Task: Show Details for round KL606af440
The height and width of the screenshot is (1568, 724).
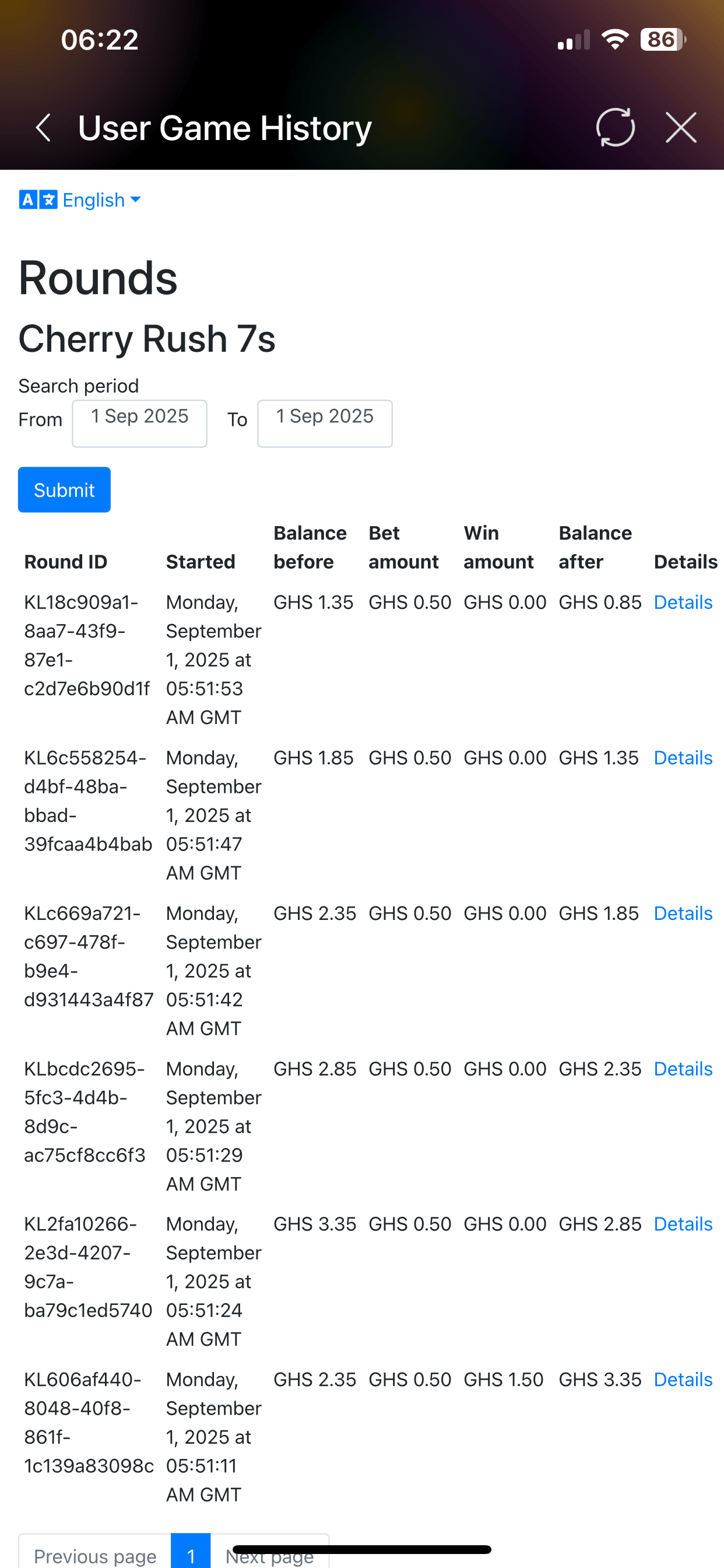Action: [x=683, y=1380]
